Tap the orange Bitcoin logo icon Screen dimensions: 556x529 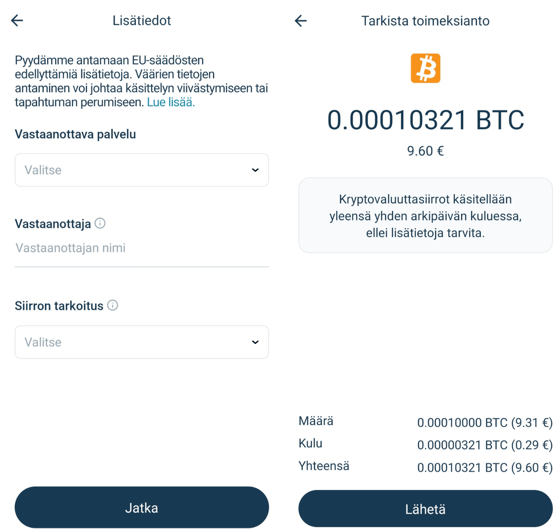click(x=426, y=68)
